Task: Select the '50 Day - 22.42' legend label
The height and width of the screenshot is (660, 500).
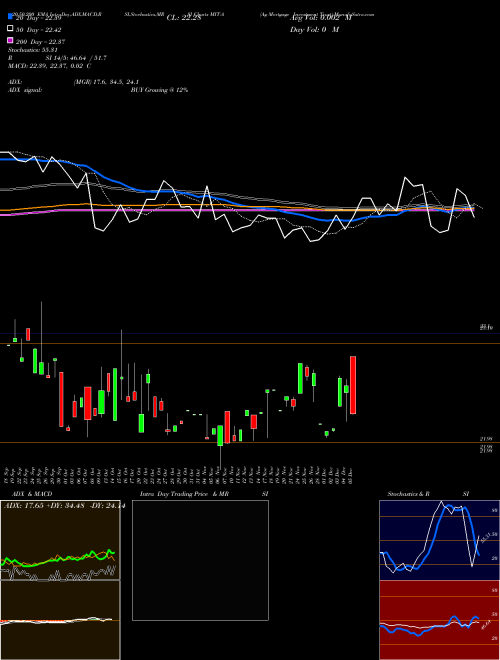Action: [39, 29]
